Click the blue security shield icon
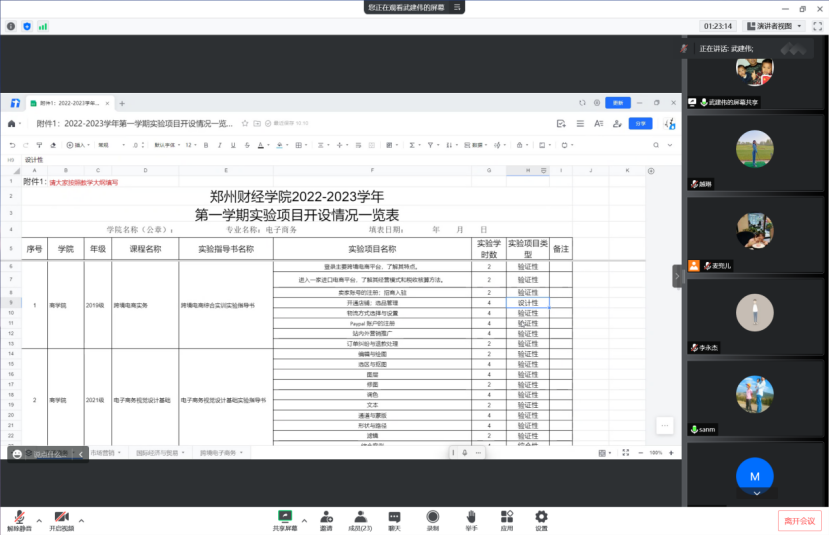 click(x=27, y=26)
